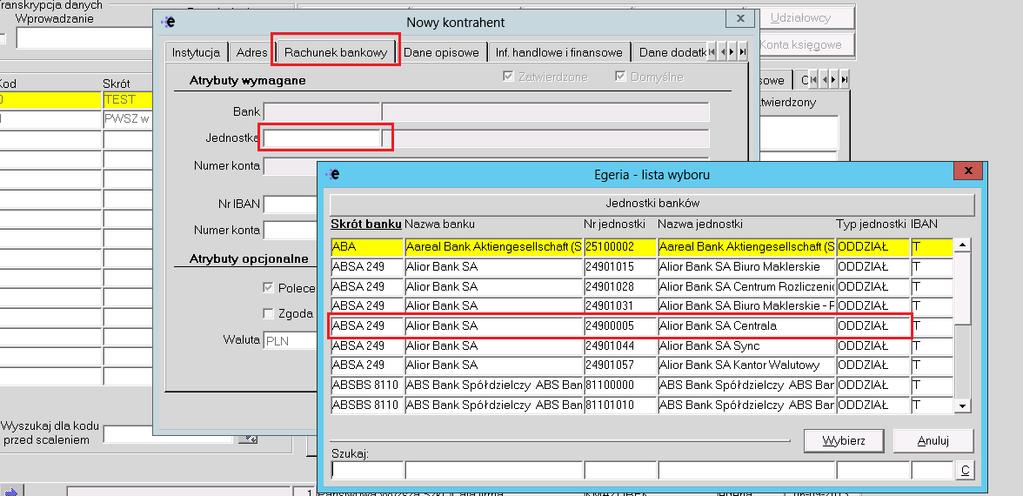The width and height of the screenshot is (1023, 496).
Task: Go to the Dane opisowe tab
Action: (x=442, y=53)
